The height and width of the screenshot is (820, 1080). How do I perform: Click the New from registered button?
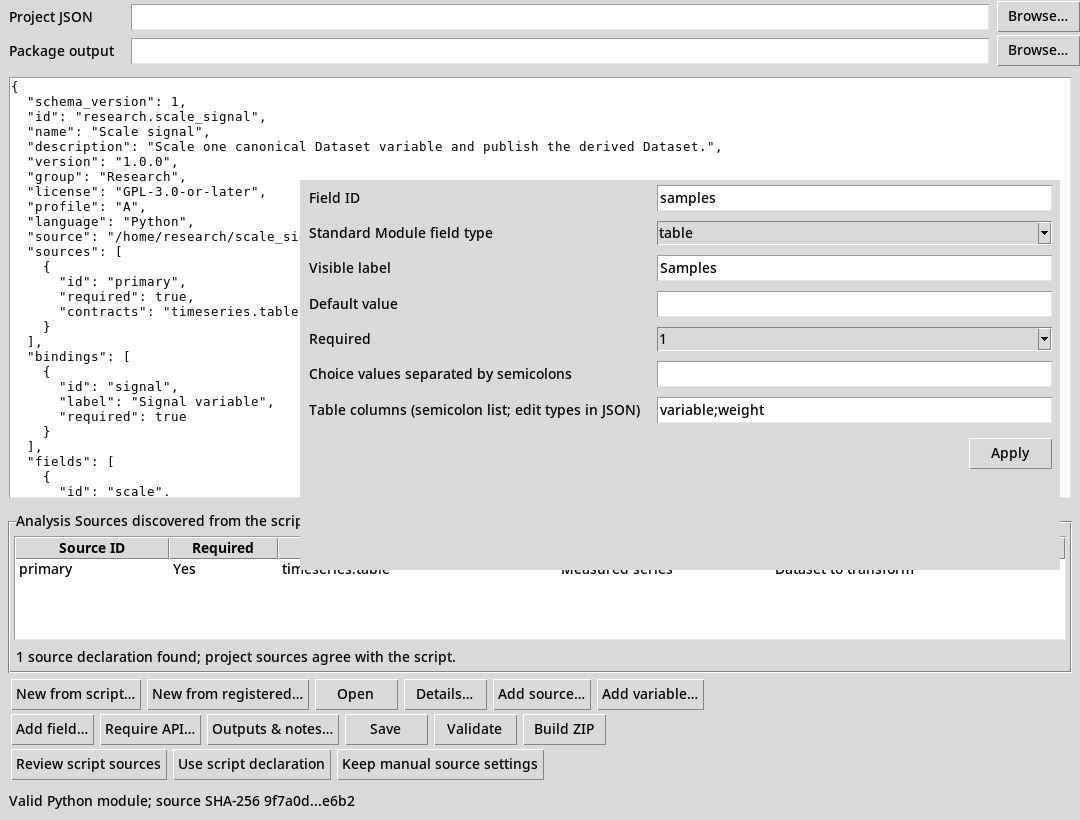click(228, 695)
